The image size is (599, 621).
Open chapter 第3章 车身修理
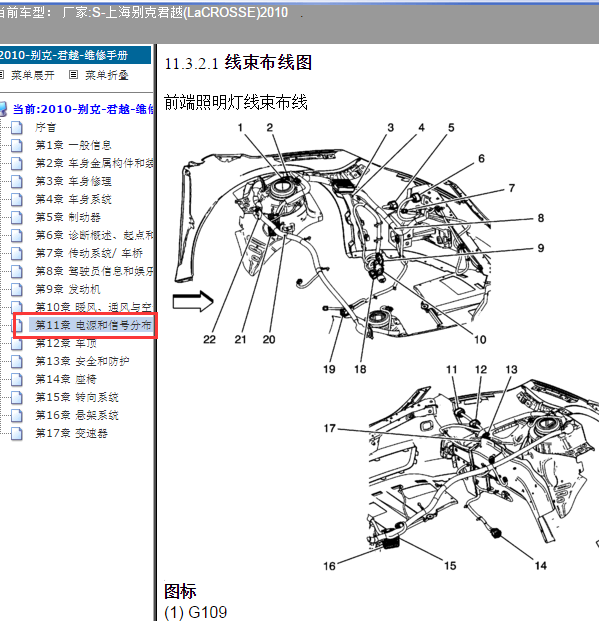[x=73, y=181]
